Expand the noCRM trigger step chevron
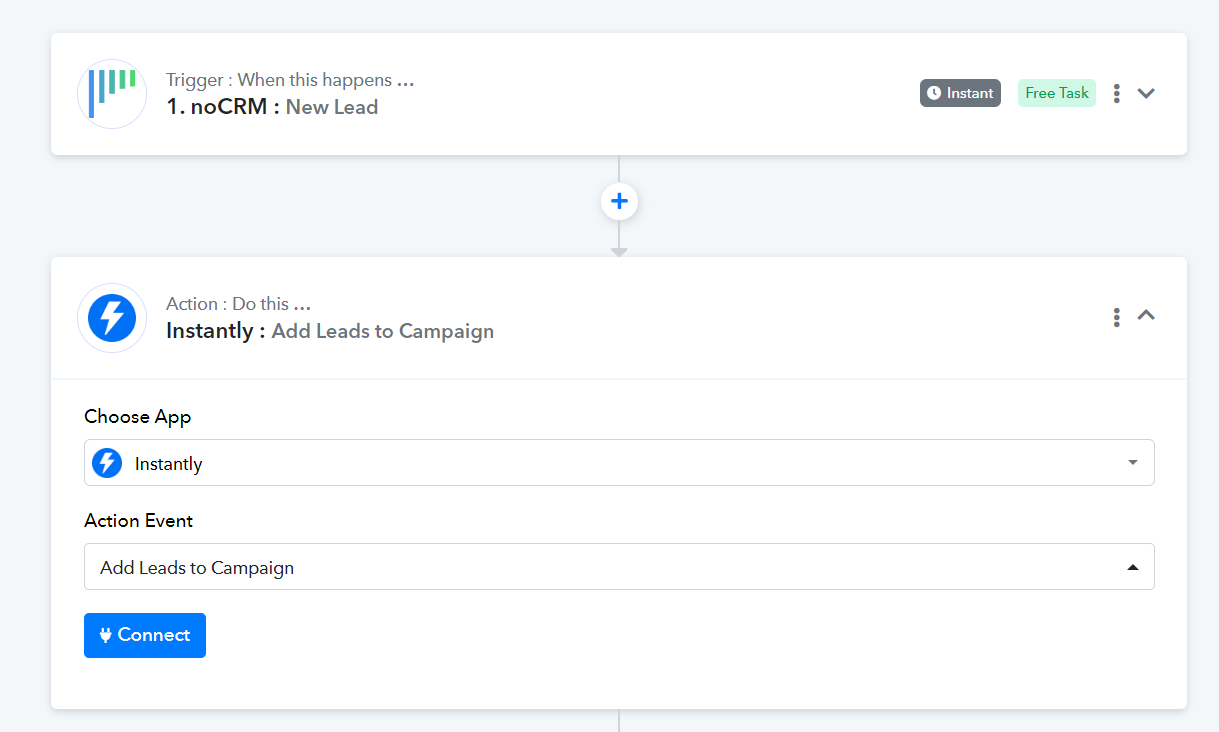Screen dimensions: 1219x732 point(1146,93)
